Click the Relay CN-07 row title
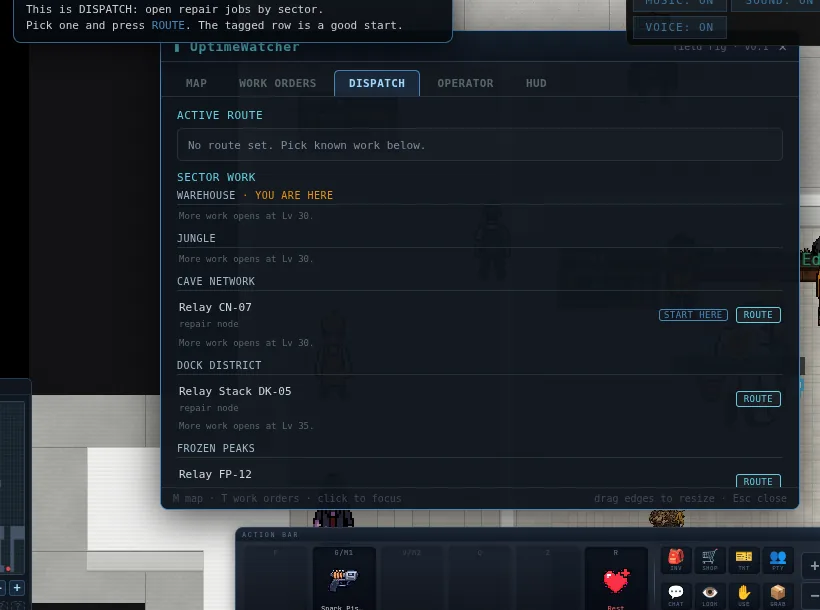 [215, 307]
